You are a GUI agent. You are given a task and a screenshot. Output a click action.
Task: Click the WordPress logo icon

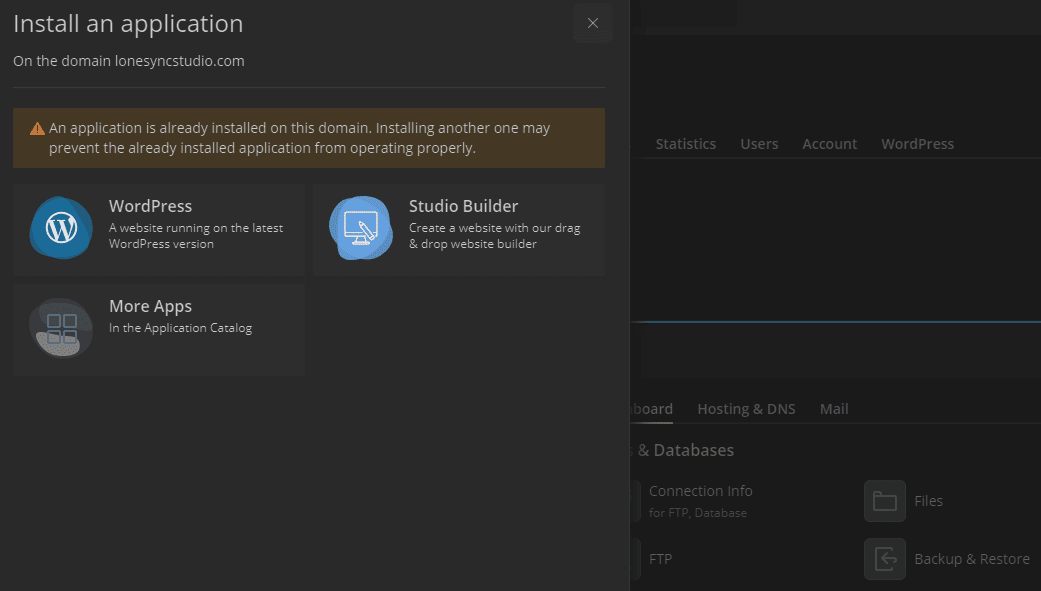point(61,229)
